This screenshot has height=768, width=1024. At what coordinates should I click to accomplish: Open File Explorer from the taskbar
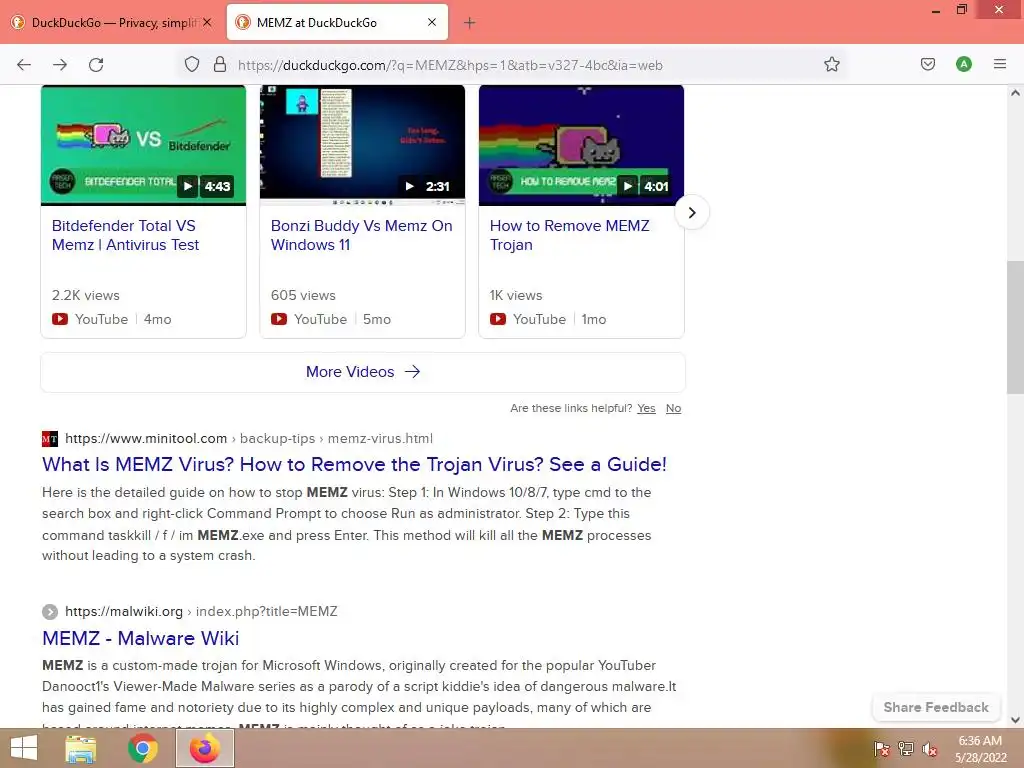pyautogui.click(x=80, y=748)
